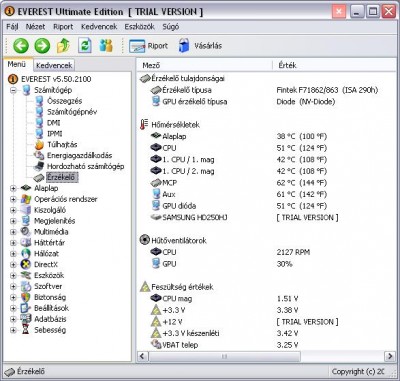Expand the Háttértár tree node
Viewport: 400px width, 381px height.
[x=13, y=243]
